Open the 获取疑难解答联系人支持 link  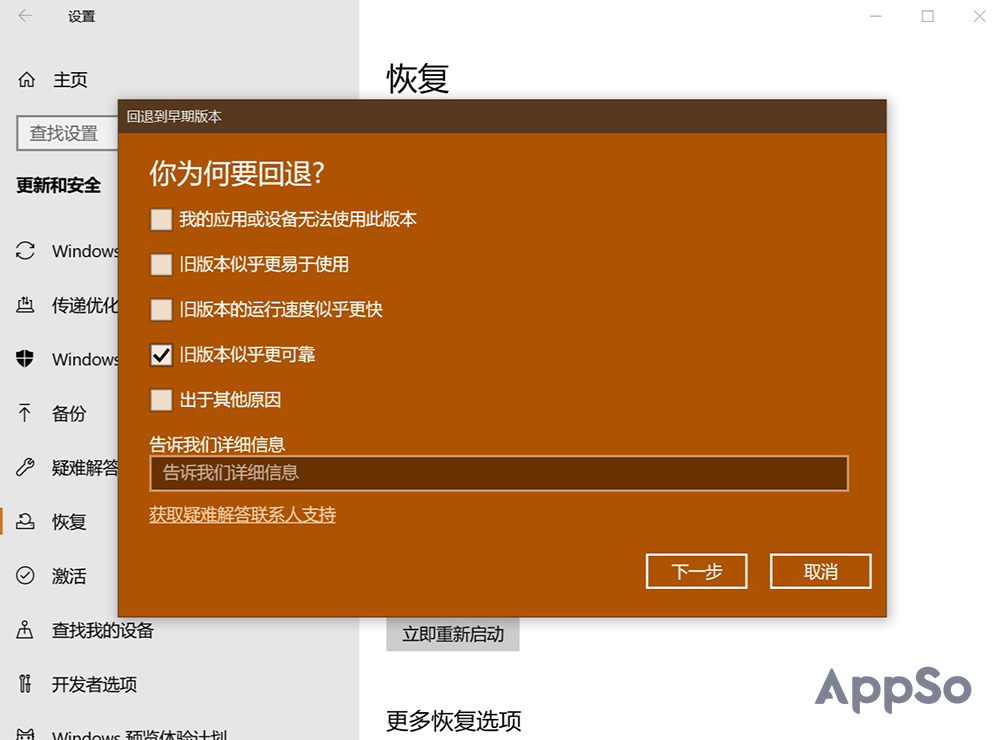(x=240, y=514)
